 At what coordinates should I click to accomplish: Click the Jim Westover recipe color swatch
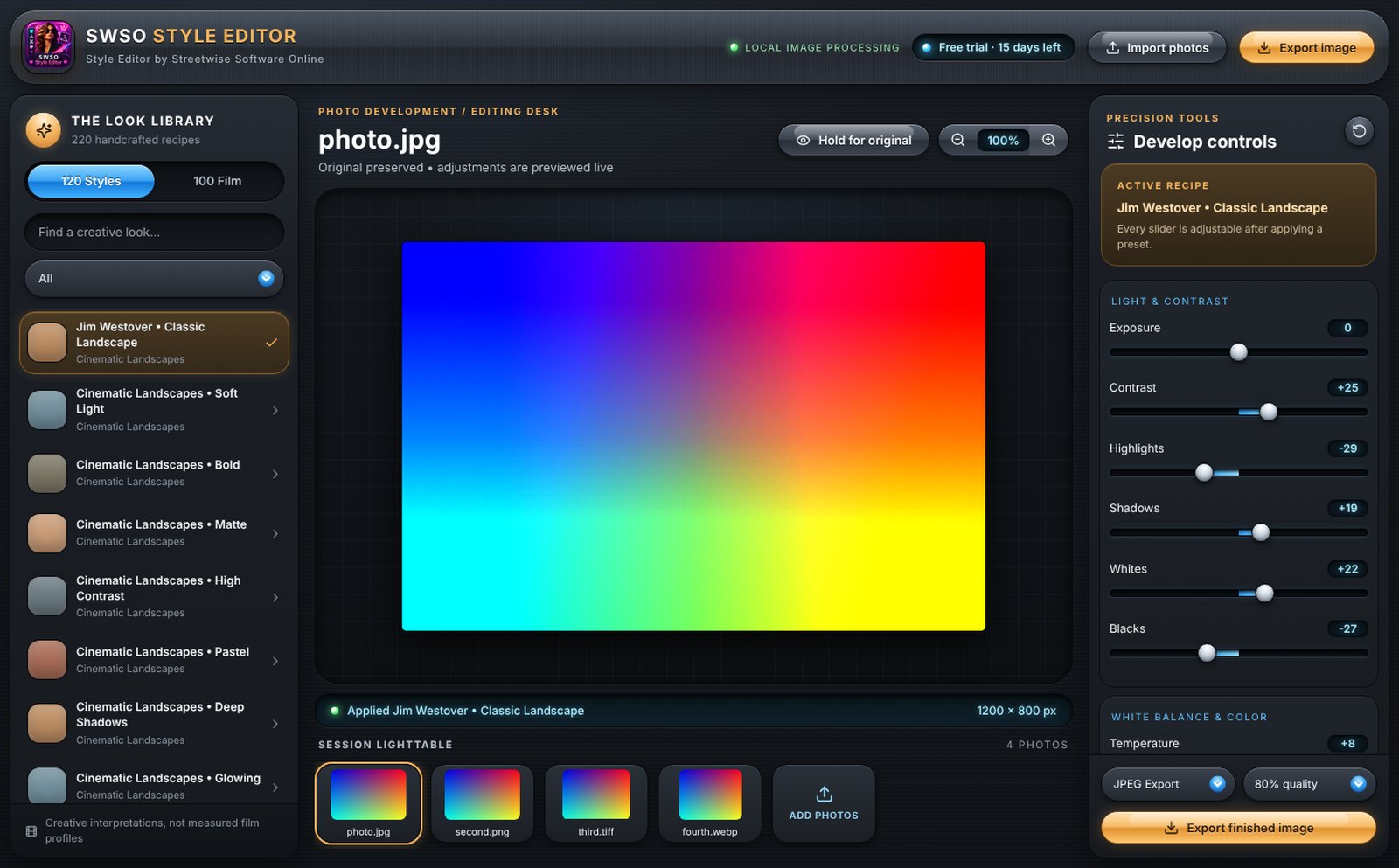[x=47, y=343]
